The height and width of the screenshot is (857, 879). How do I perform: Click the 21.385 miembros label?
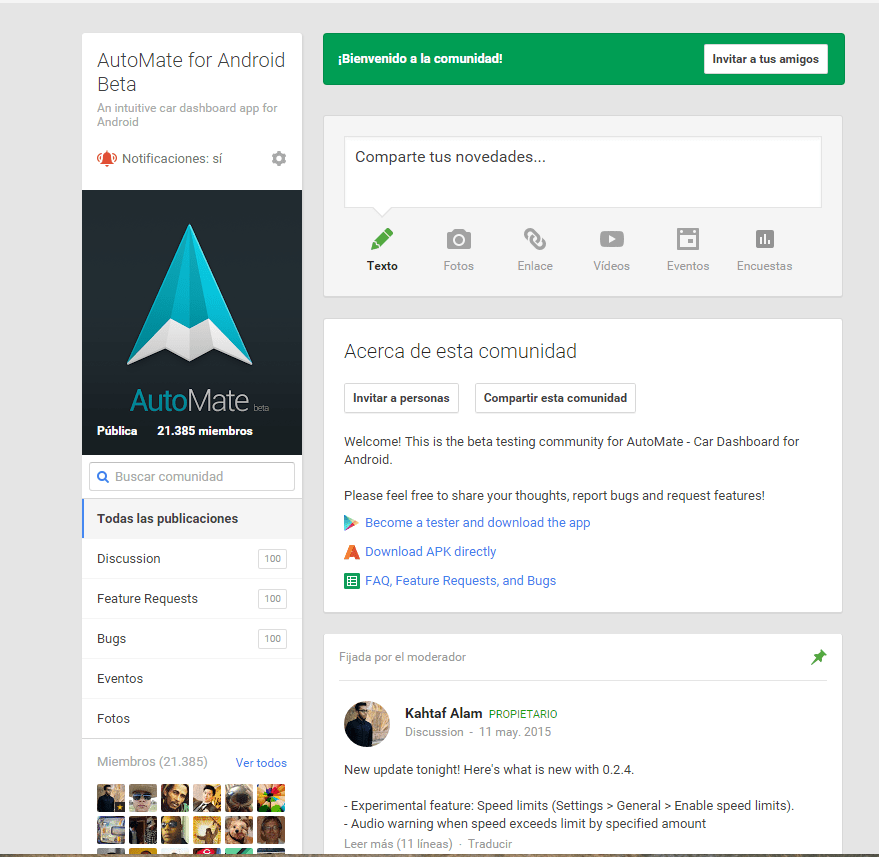pyautogui.click(x=205, y=431)
